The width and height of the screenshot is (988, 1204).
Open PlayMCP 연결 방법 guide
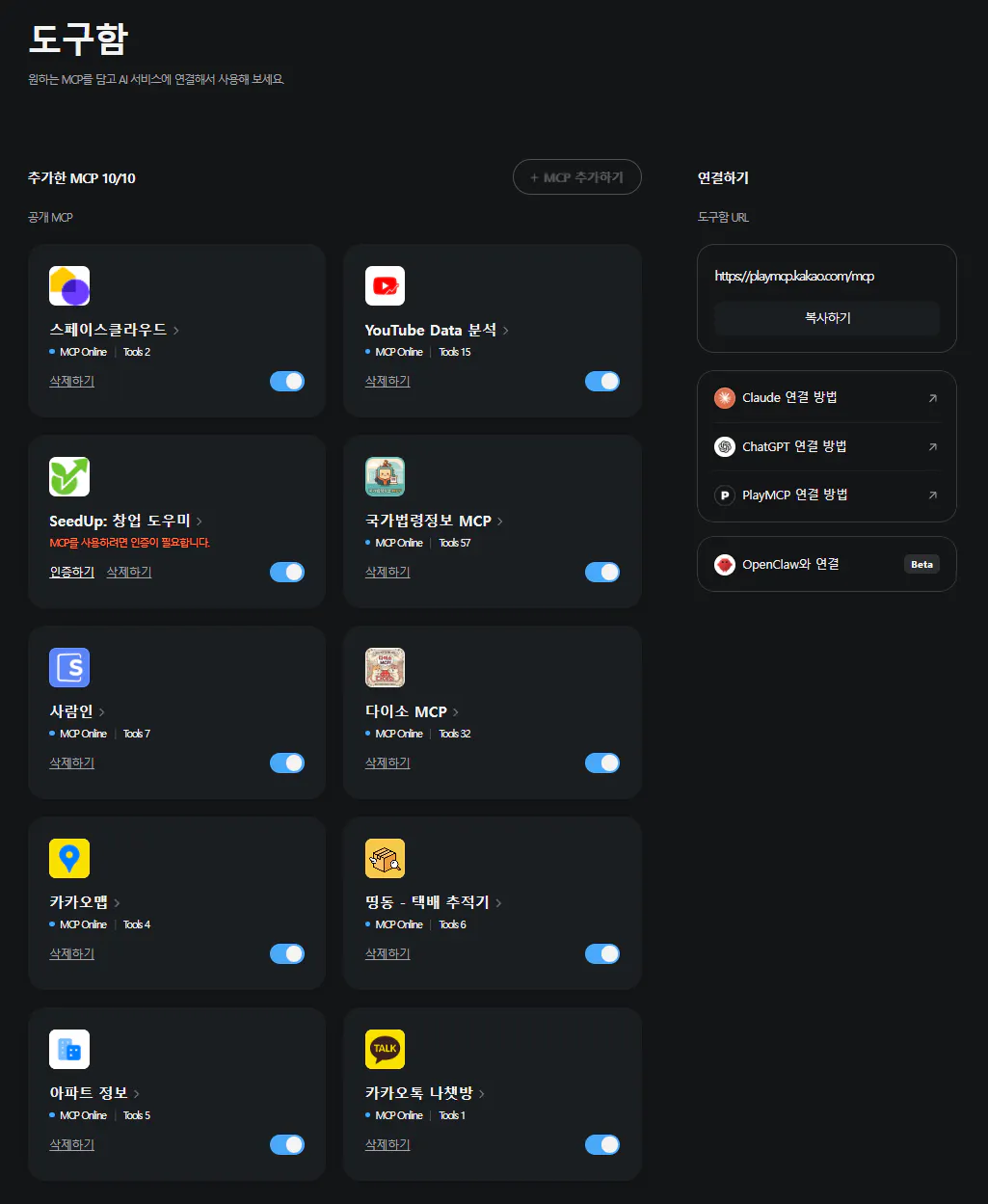pyautogui.click(x=827, y=495)
